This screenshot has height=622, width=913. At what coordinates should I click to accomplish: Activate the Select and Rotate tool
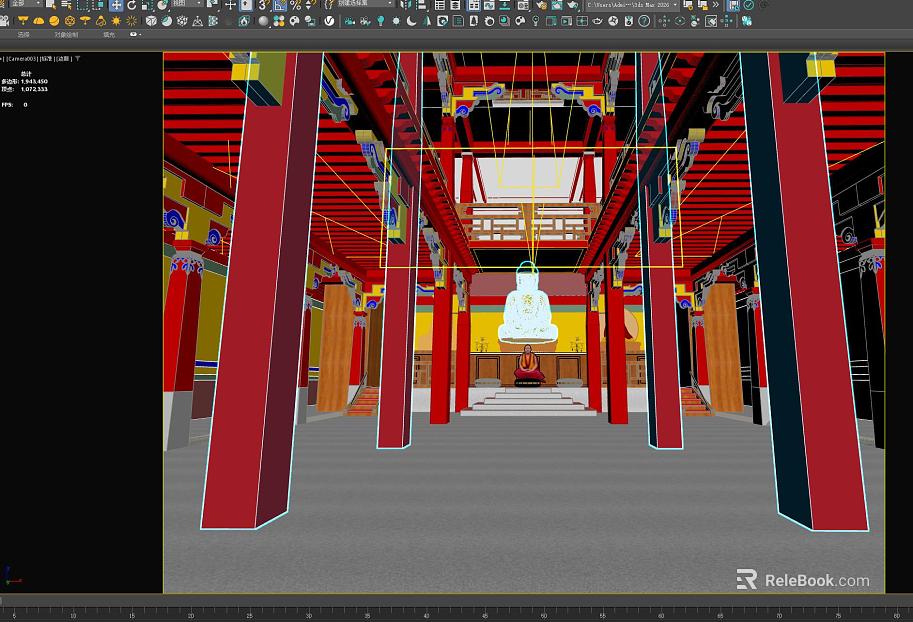pos(132,5)
